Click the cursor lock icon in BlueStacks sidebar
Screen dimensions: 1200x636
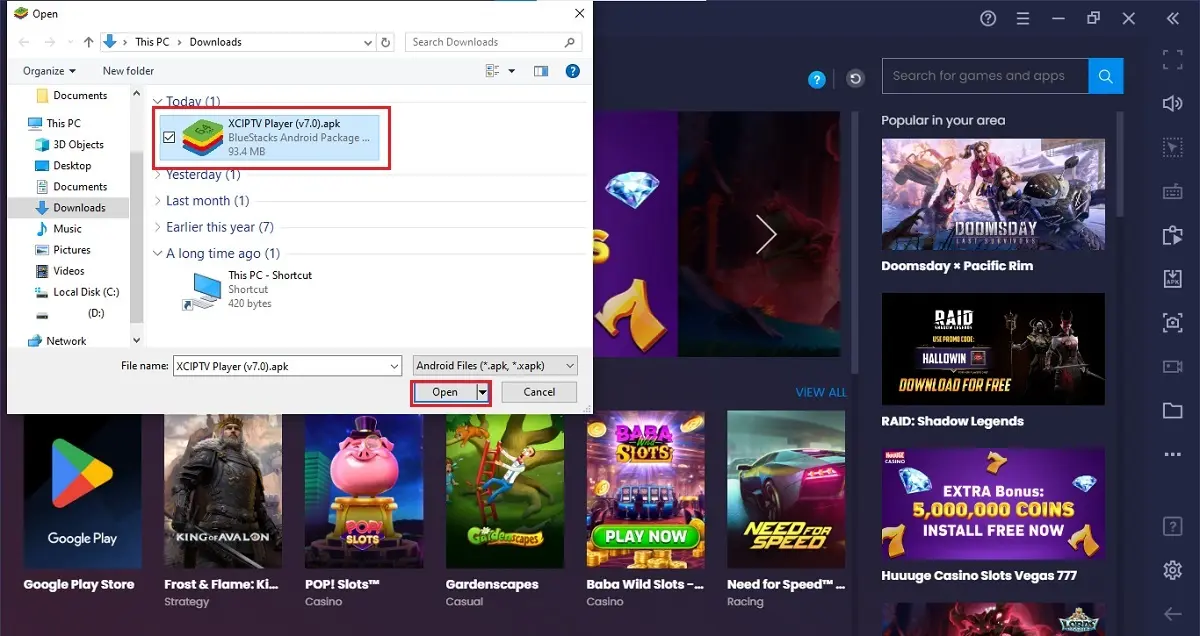(x=1172, y=148)
